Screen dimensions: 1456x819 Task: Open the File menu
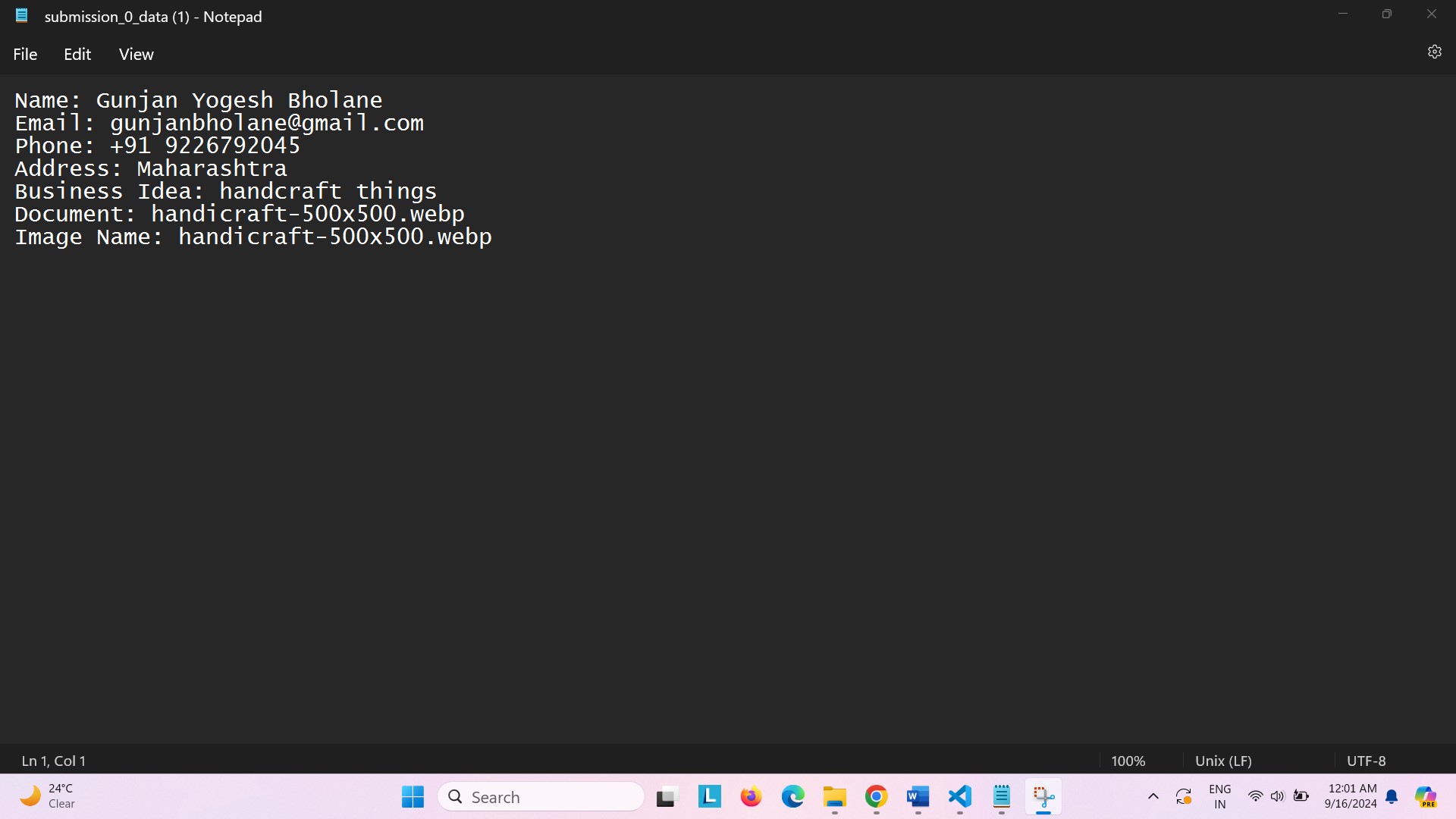[25, 54]
